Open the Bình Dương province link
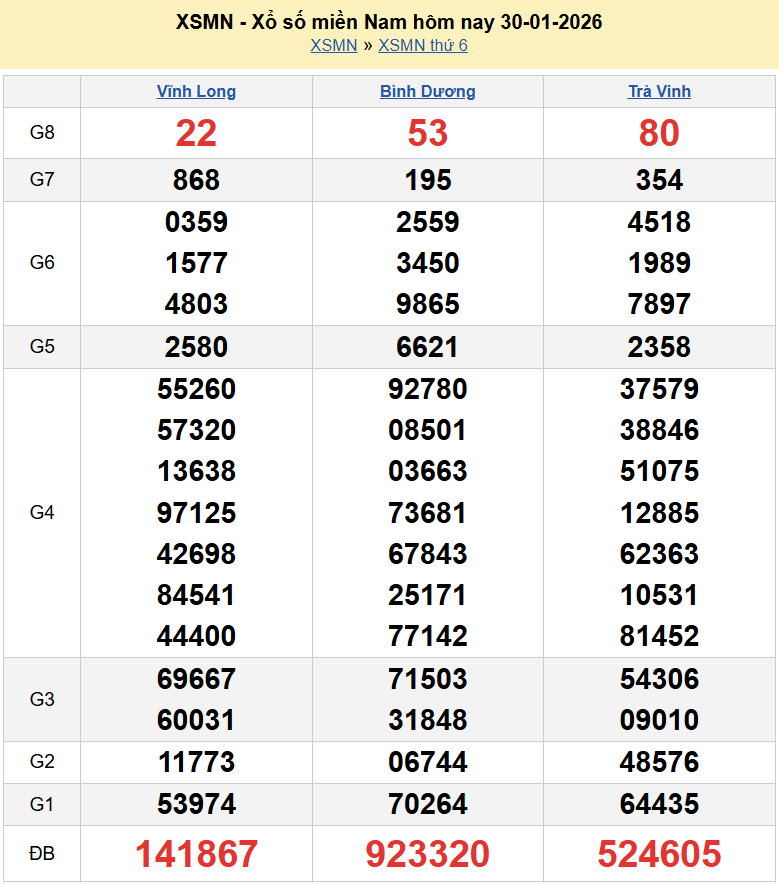The image size is (779, 884). click(x=427, y=91)
